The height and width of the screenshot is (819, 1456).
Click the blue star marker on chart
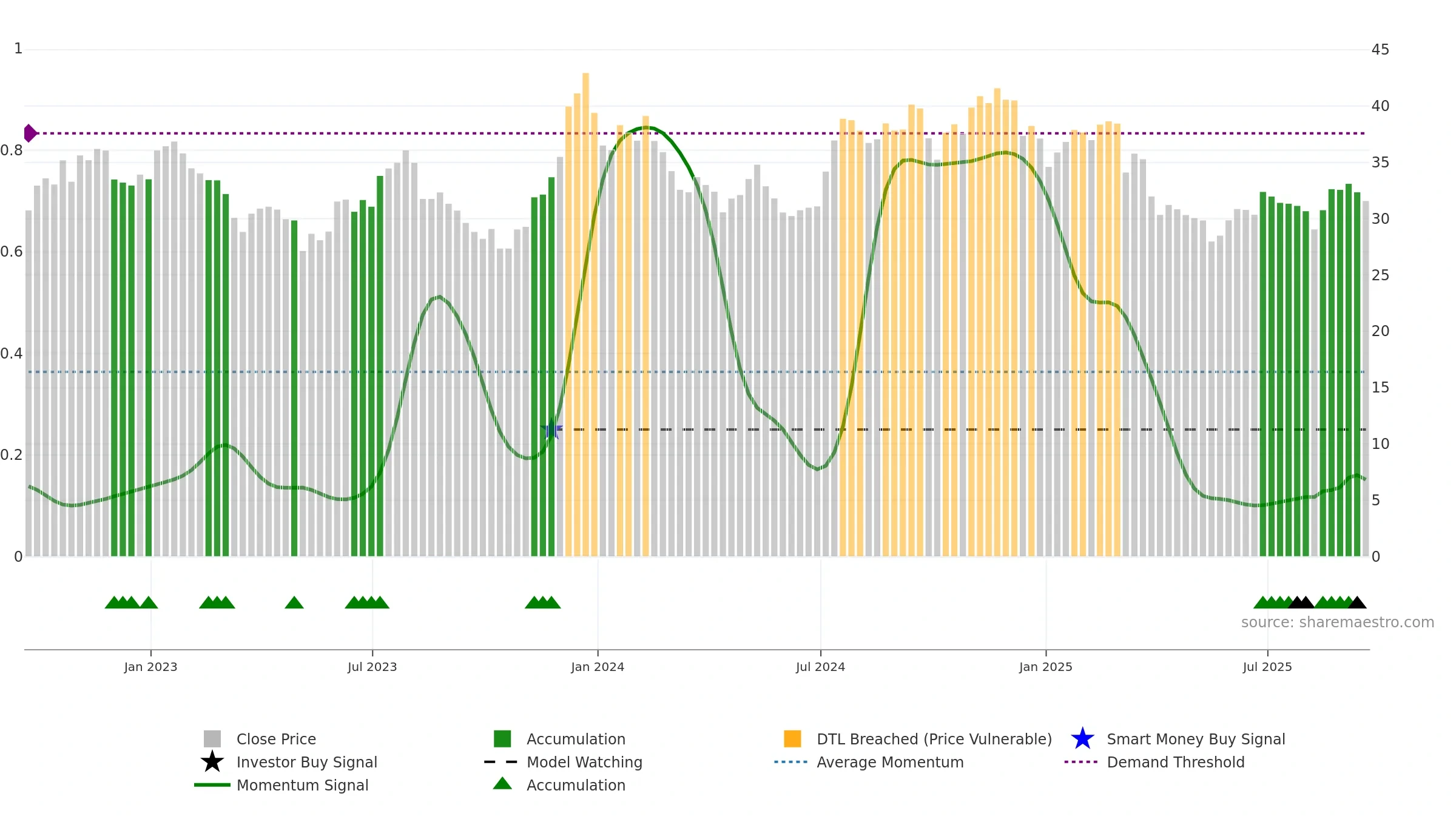tap(552, 430)
